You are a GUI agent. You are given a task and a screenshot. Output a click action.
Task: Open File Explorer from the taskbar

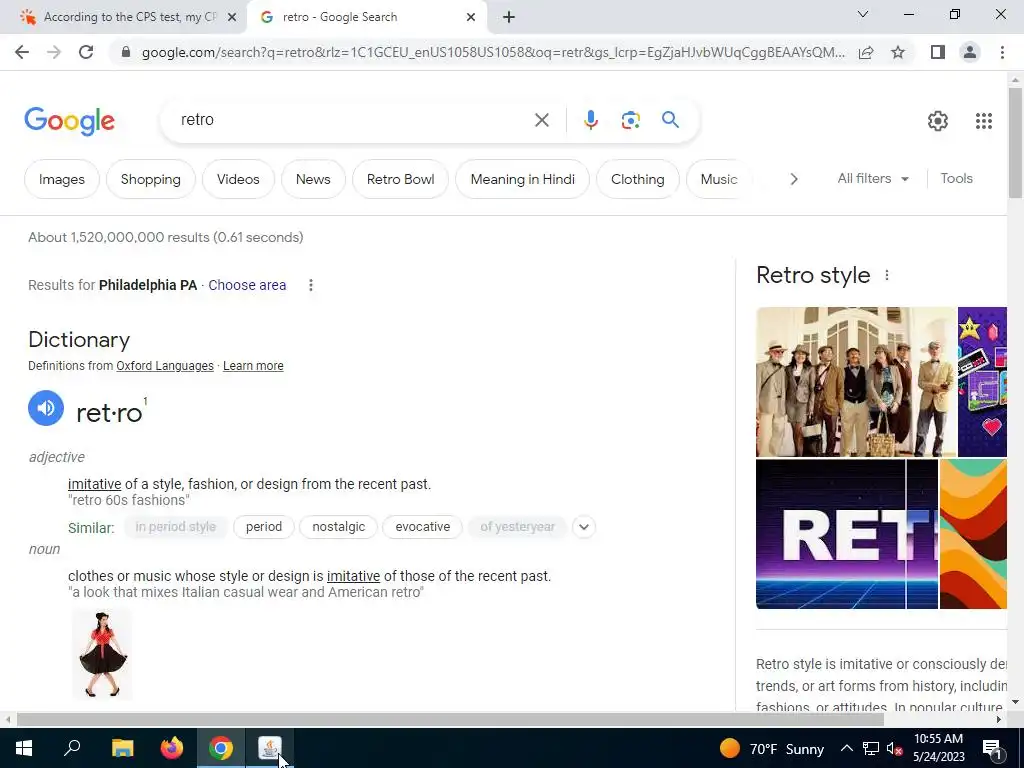pos(122,748)
